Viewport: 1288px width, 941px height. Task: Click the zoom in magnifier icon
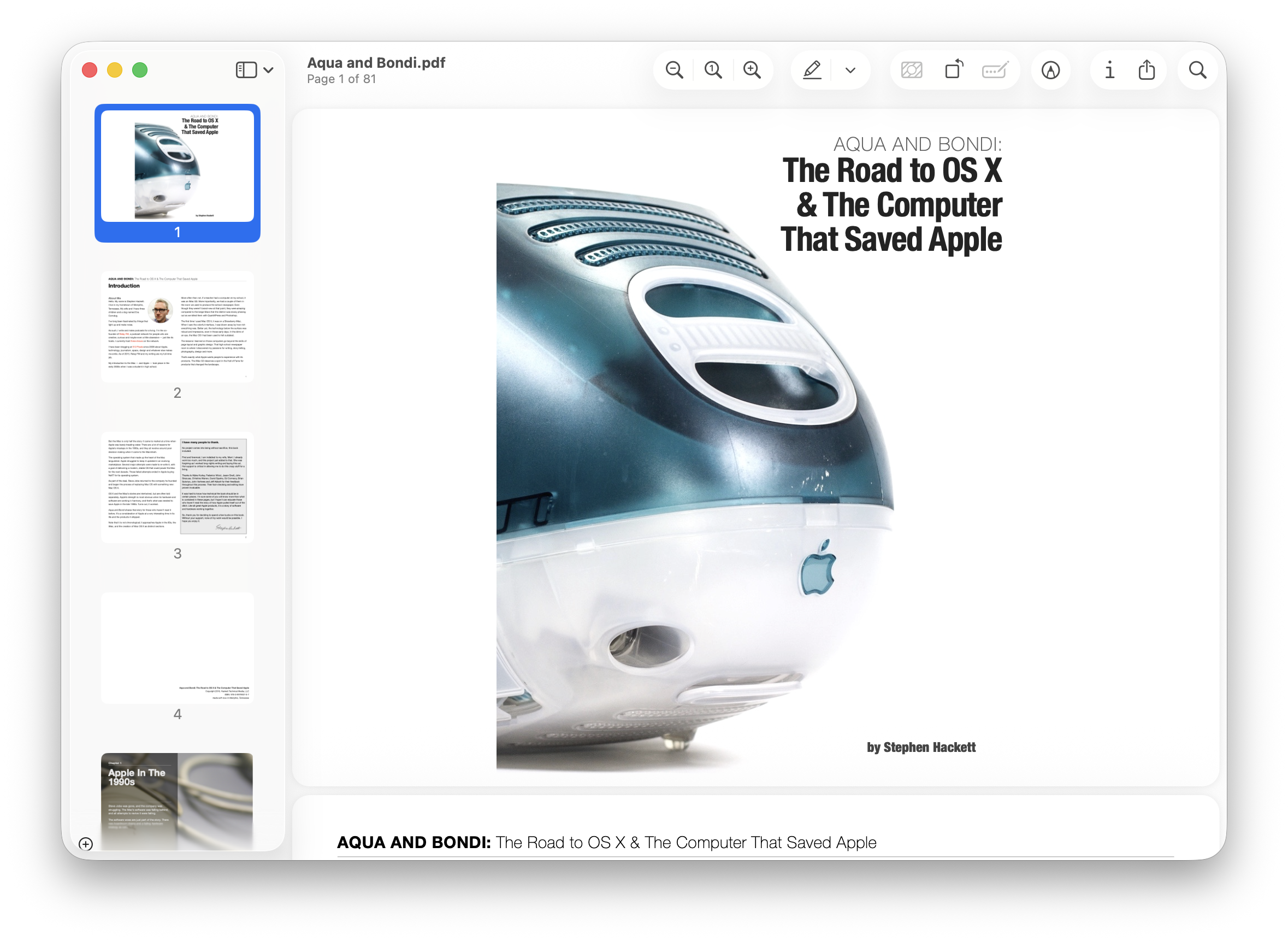[752, 70]
